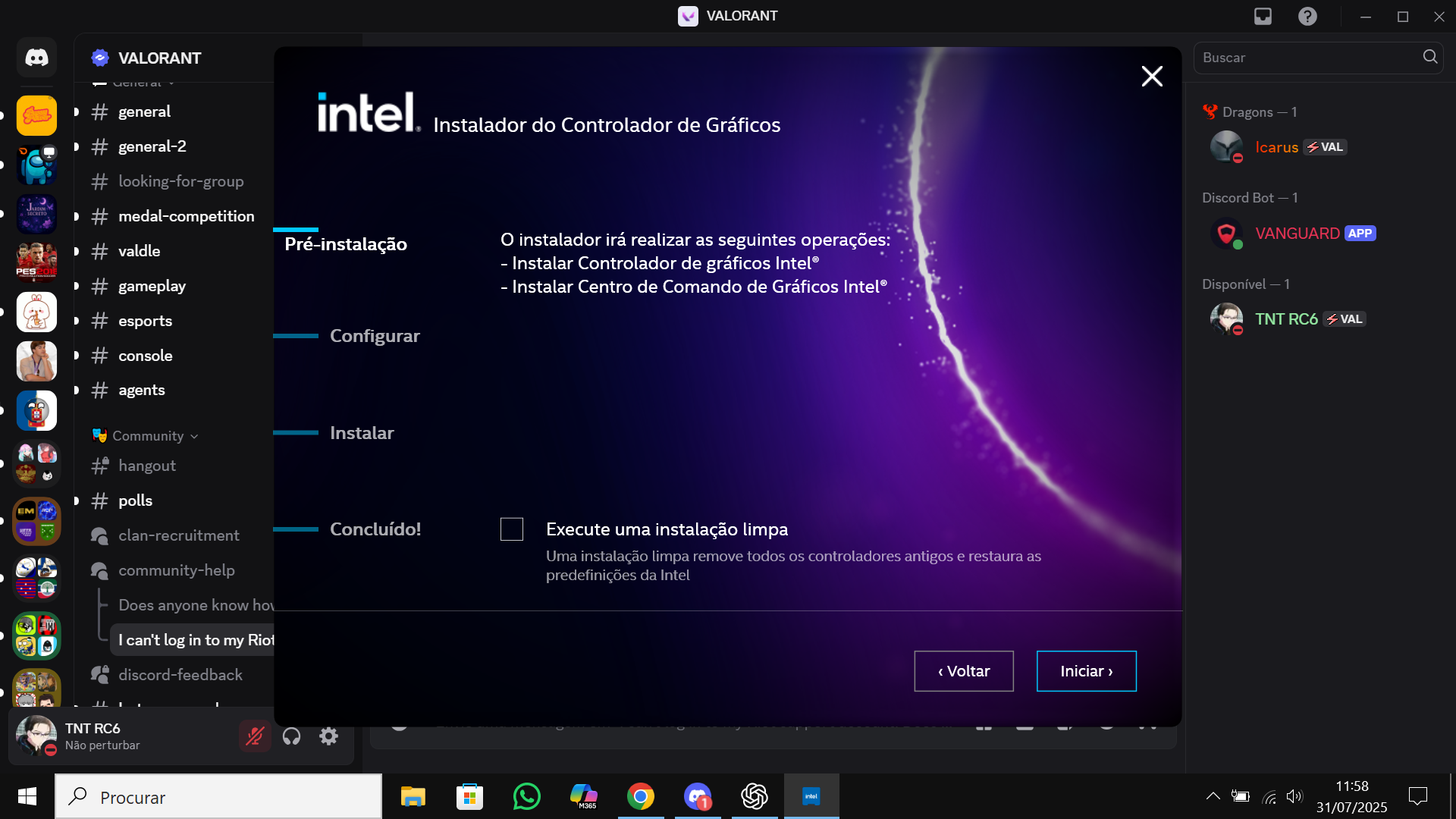Viewport: 1456px width, 819px height.
Task: Open Windows notification center
Action: click(x=1417, y=796)
